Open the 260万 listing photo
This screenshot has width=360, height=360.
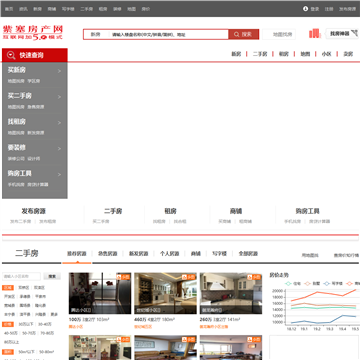pos(231,293)
